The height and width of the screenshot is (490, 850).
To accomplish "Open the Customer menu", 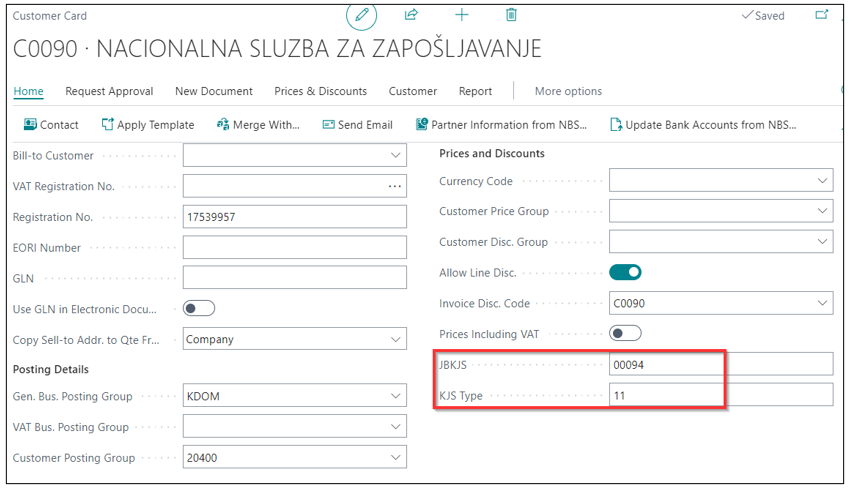I will pos(413,91).
